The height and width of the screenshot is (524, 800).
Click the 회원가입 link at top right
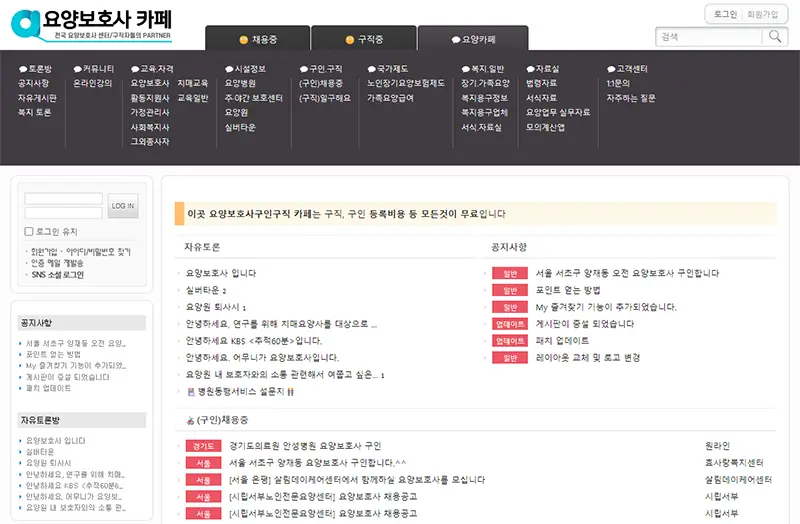tap(762, 14)
